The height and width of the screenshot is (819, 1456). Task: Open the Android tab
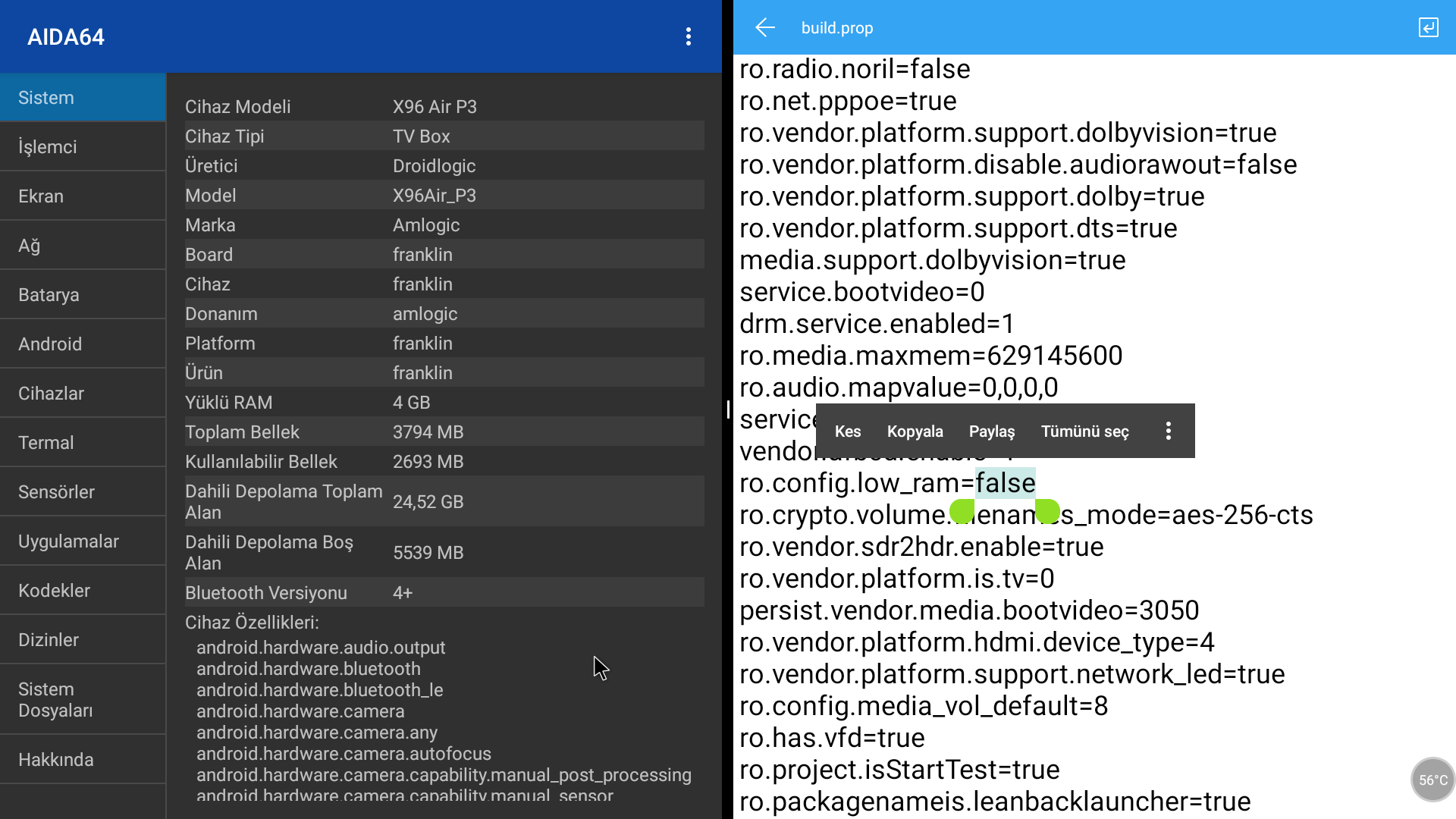(x=83, y=344)
